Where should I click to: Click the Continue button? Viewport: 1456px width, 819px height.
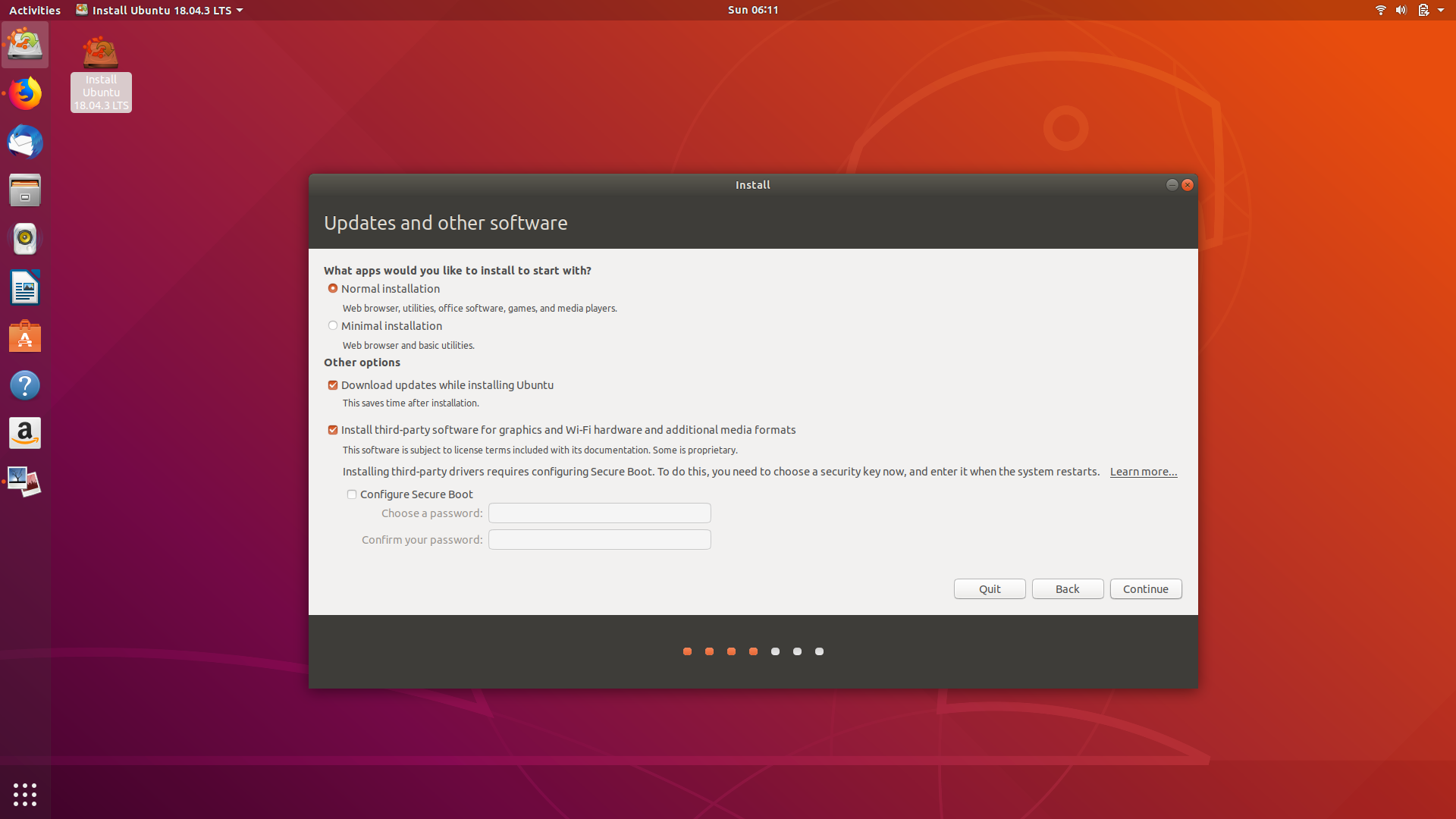[1145, 589]
